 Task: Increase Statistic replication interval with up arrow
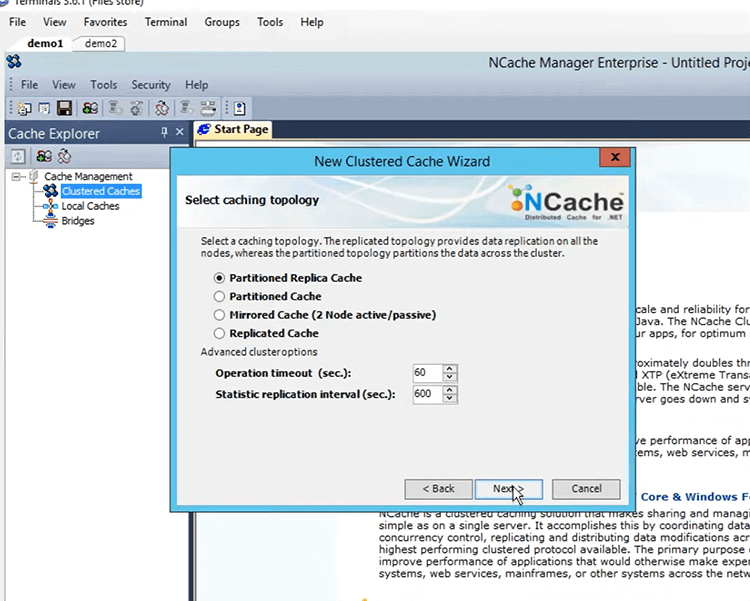[x=450, y=390]
